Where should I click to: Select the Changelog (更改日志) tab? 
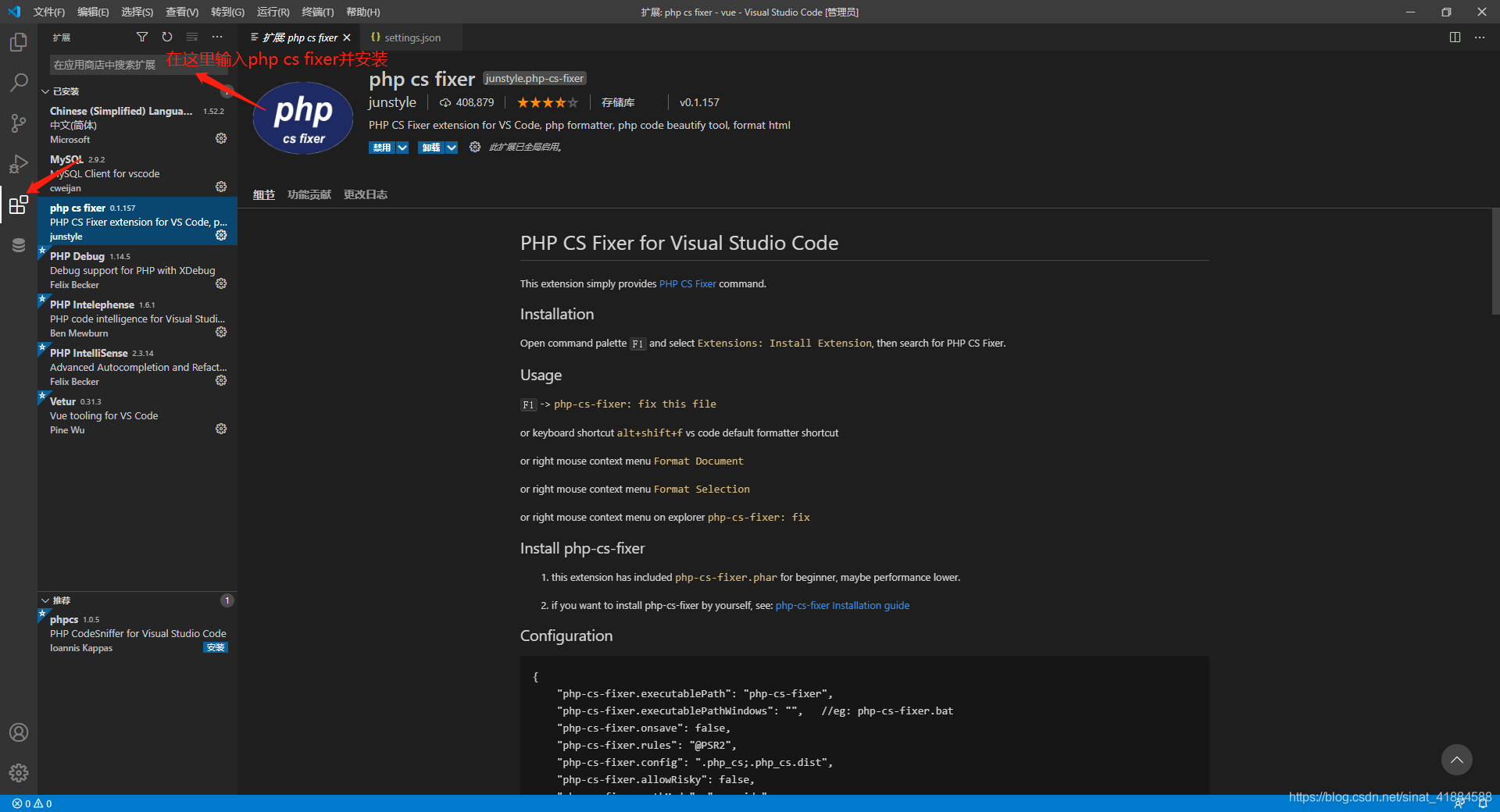pyautogui.click(x=366, y=194)
